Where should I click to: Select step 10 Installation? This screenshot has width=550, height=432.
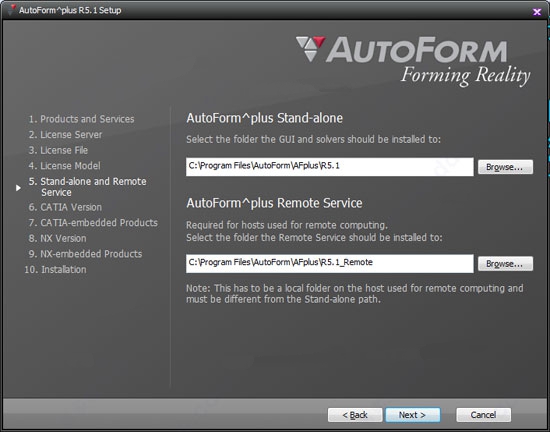55,269
